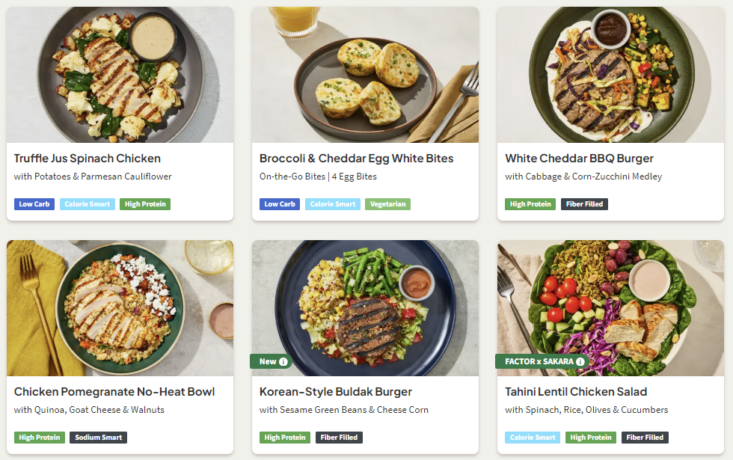Viewport: 733px width, 460px height.
Task: Open Broccoli & Cheddar Egg White Bites photo
Action: pos(365,75)
